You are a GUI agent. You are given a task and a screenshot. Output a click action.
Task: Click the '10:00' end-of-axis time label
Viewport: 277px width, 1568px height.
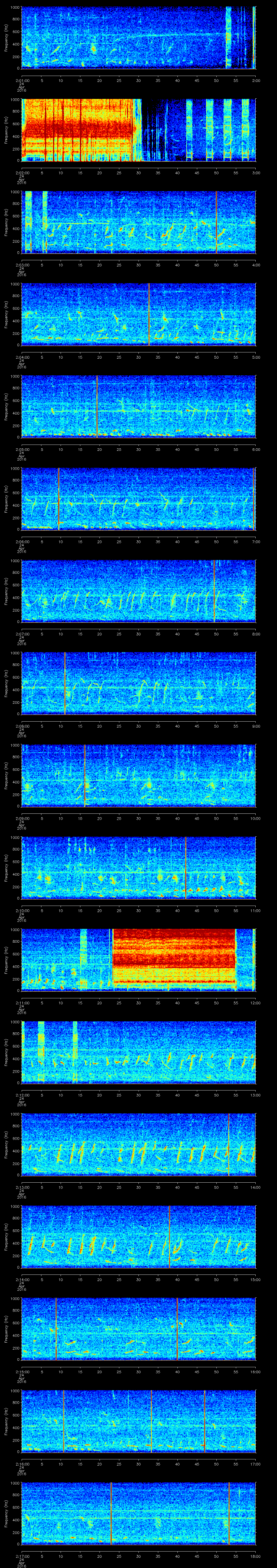[255, 818]
